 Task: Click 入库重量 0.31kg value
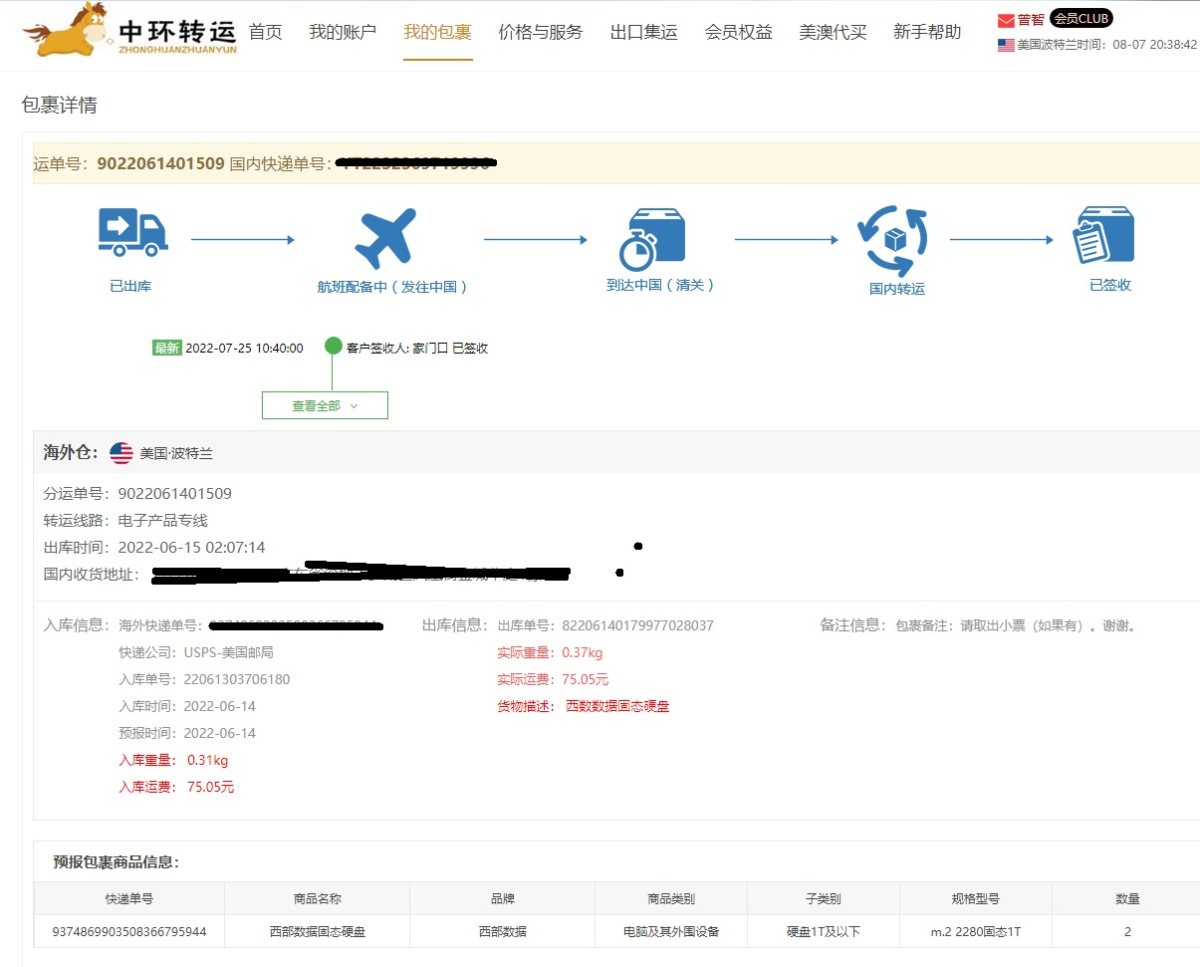click(207, 760)
